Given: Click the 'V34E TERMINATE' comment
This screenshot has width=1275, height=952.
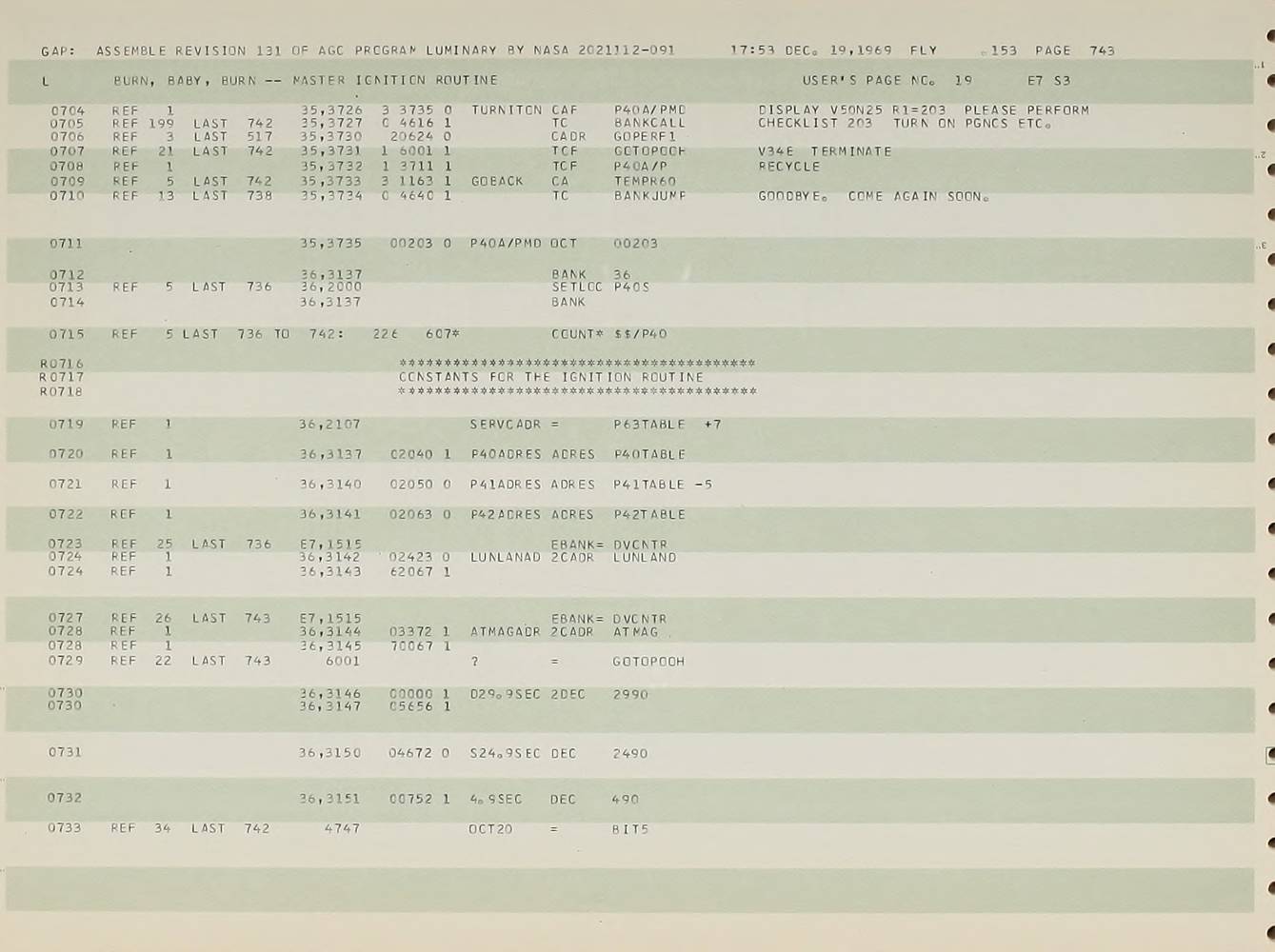Looking at the screenshot, I should pyautogui.click(x=825, y=151).
